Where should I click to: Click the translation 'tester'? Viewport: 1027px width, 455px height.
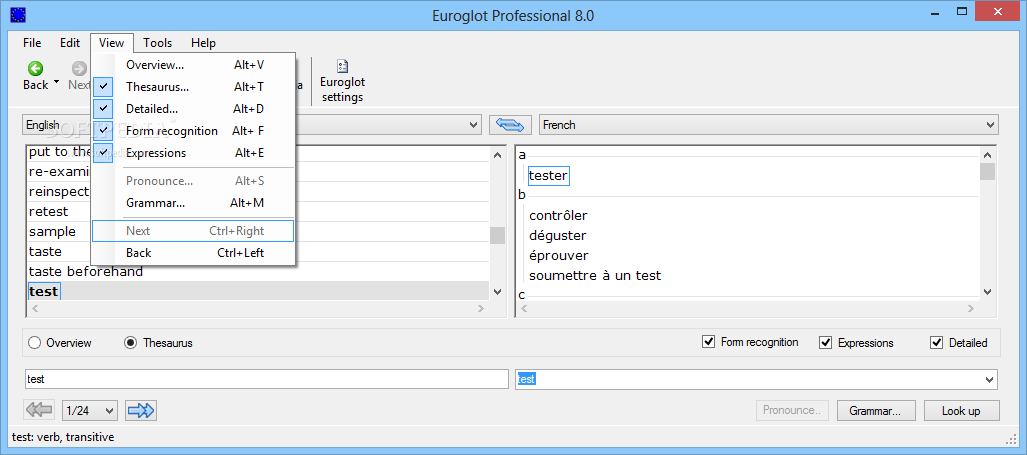coord(548,175)
